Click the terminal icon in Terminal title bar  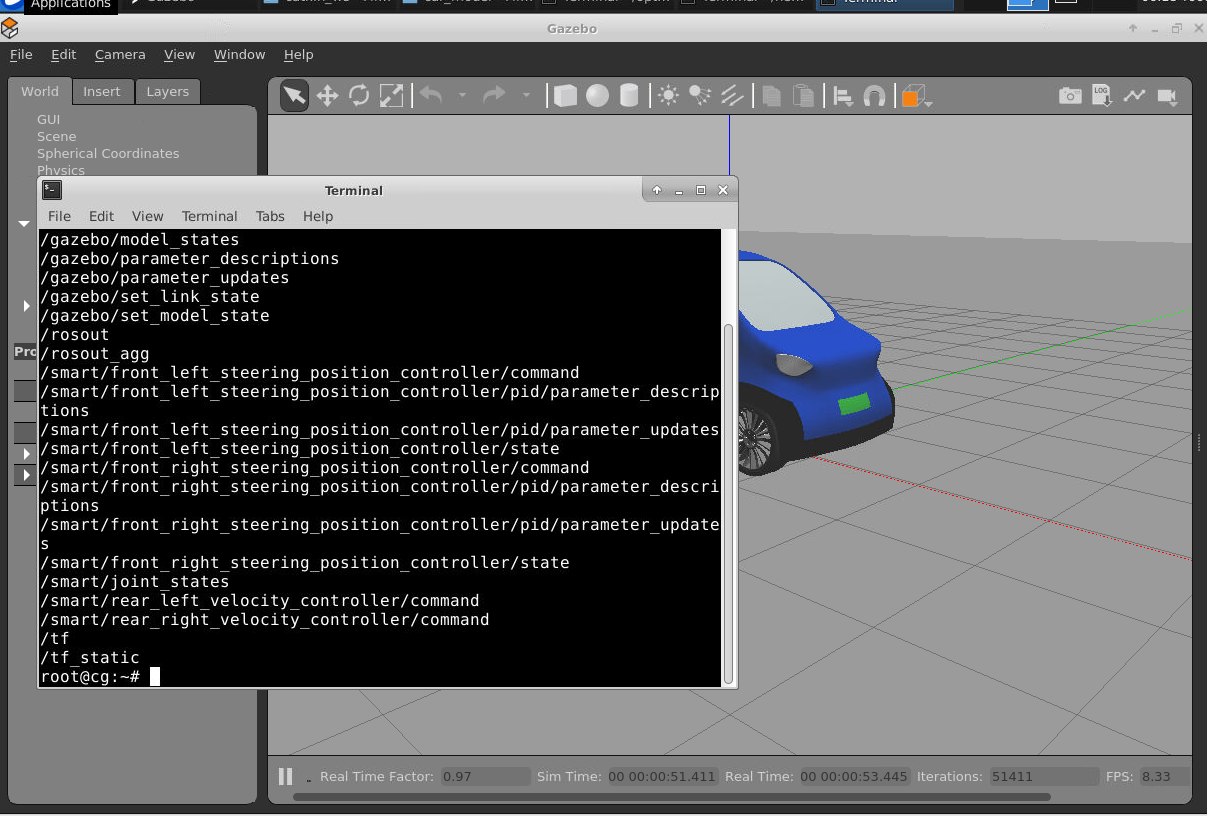52,190
